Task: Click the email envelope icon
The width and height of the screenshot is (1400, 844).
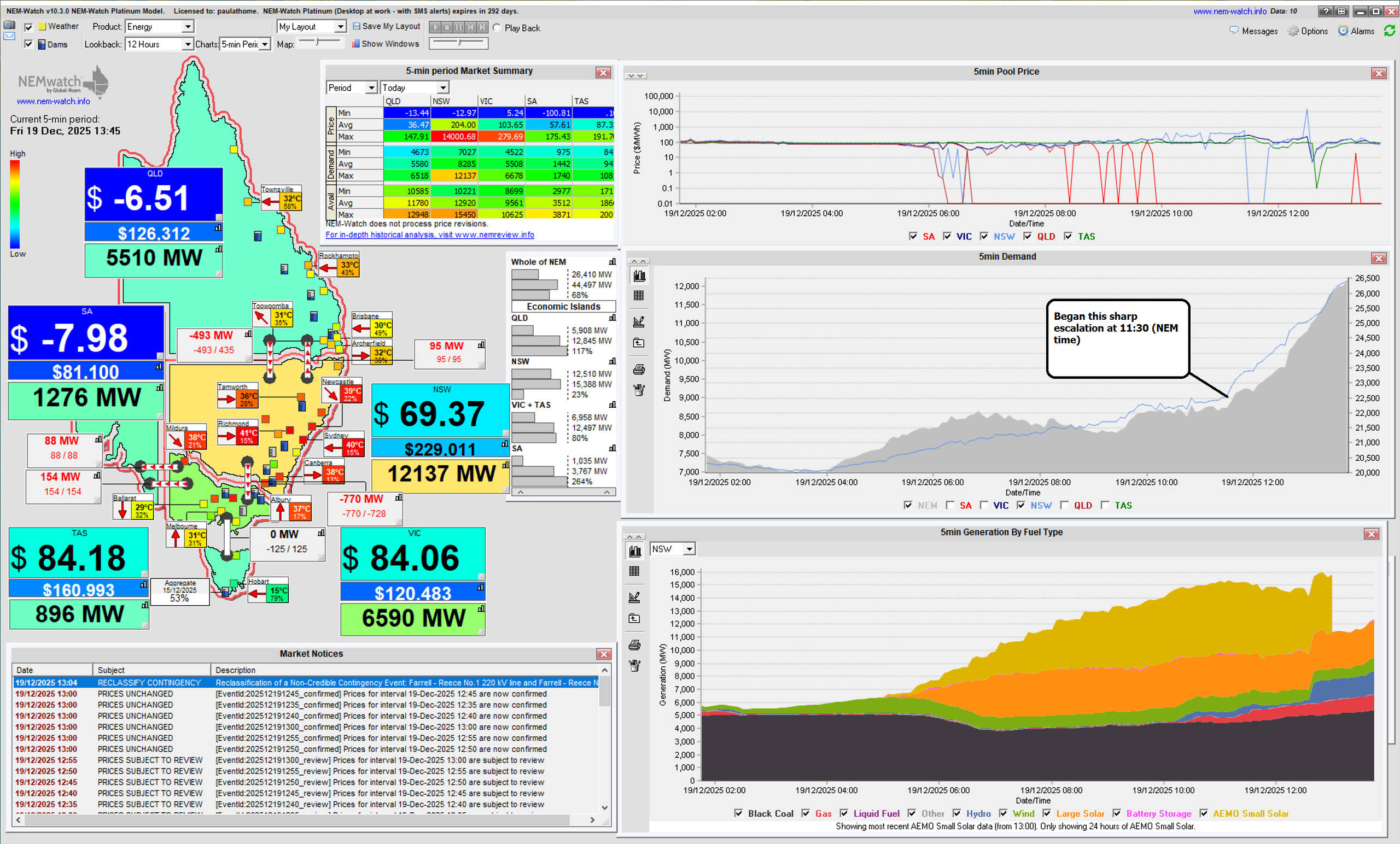Action: [9, 36]
